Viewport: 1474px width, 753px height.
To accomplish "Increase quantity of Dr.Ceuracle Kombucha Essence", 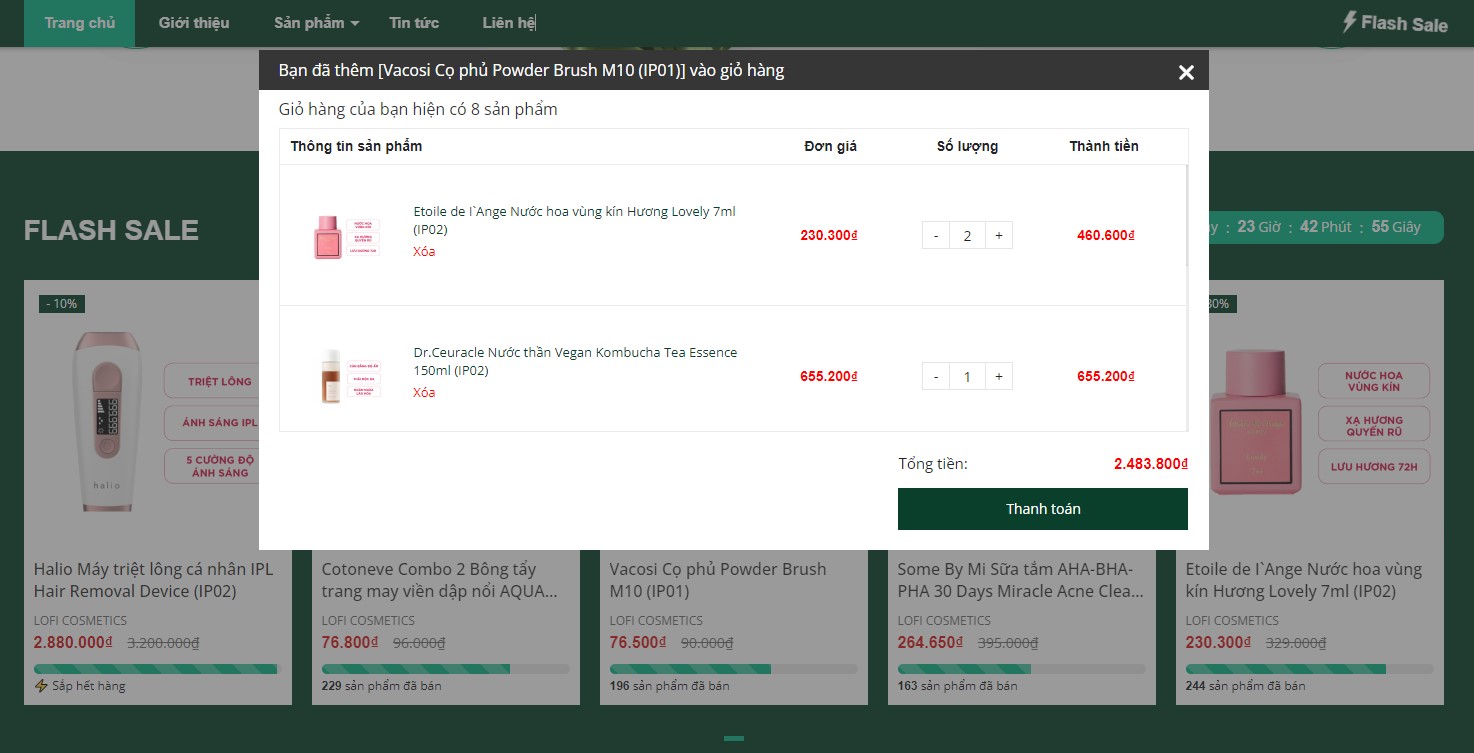I will click(999, 377).
